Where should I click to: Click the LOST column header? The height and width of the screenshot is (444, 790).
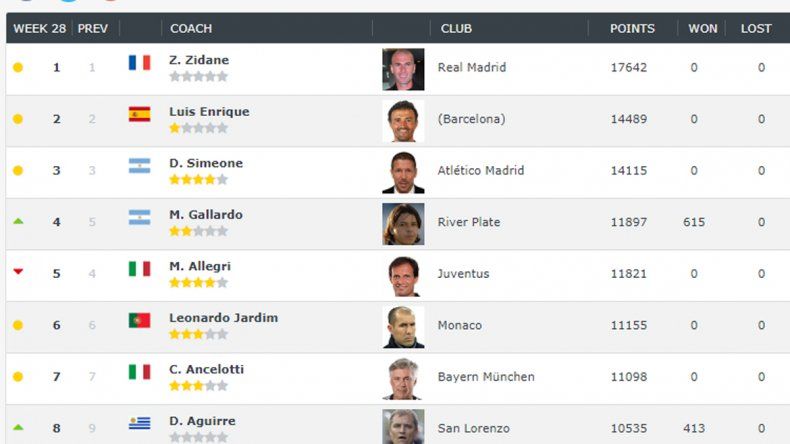pos(756,28)
